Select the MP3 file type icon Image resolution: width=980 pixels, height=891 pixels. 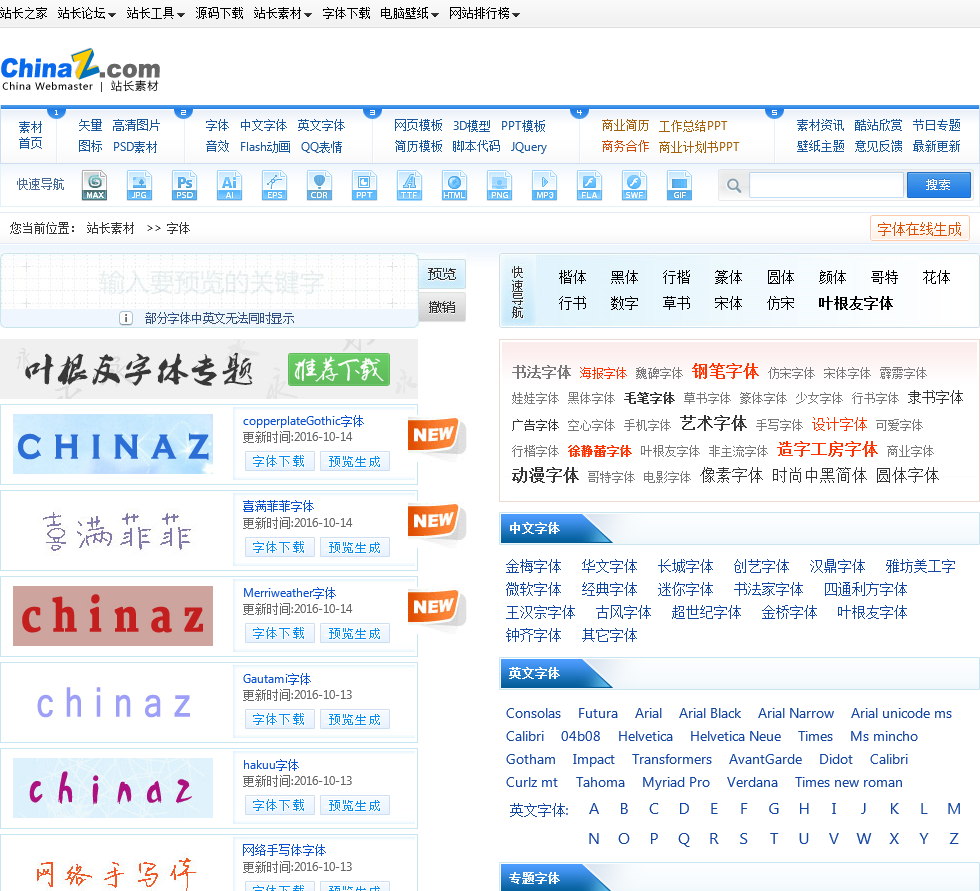544,185
